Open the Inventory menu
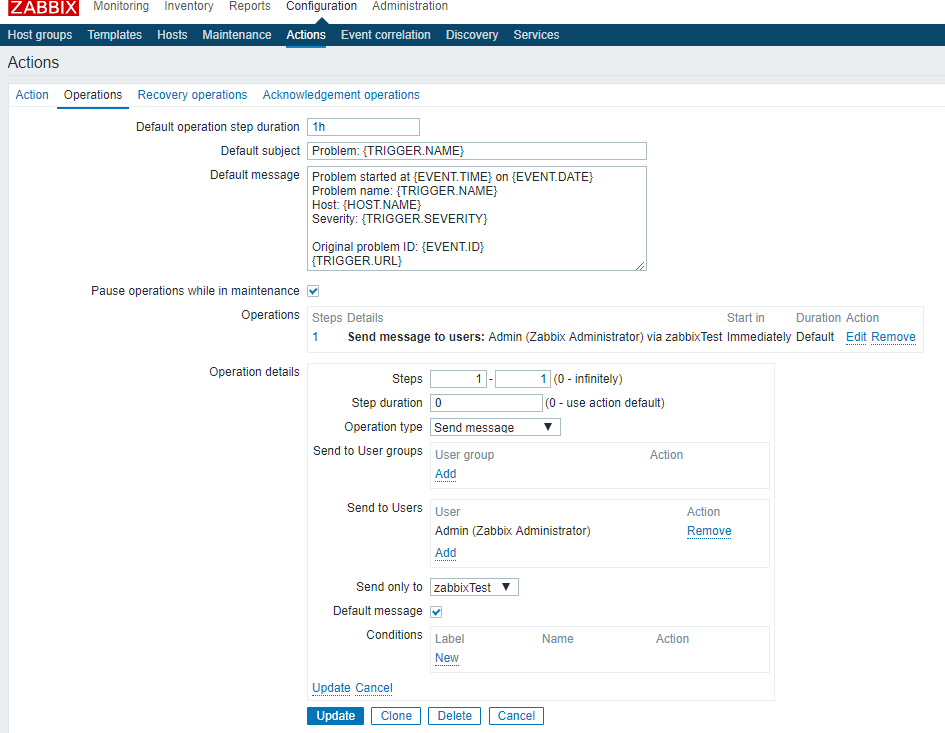945x733 pixels. coord(189,6)
